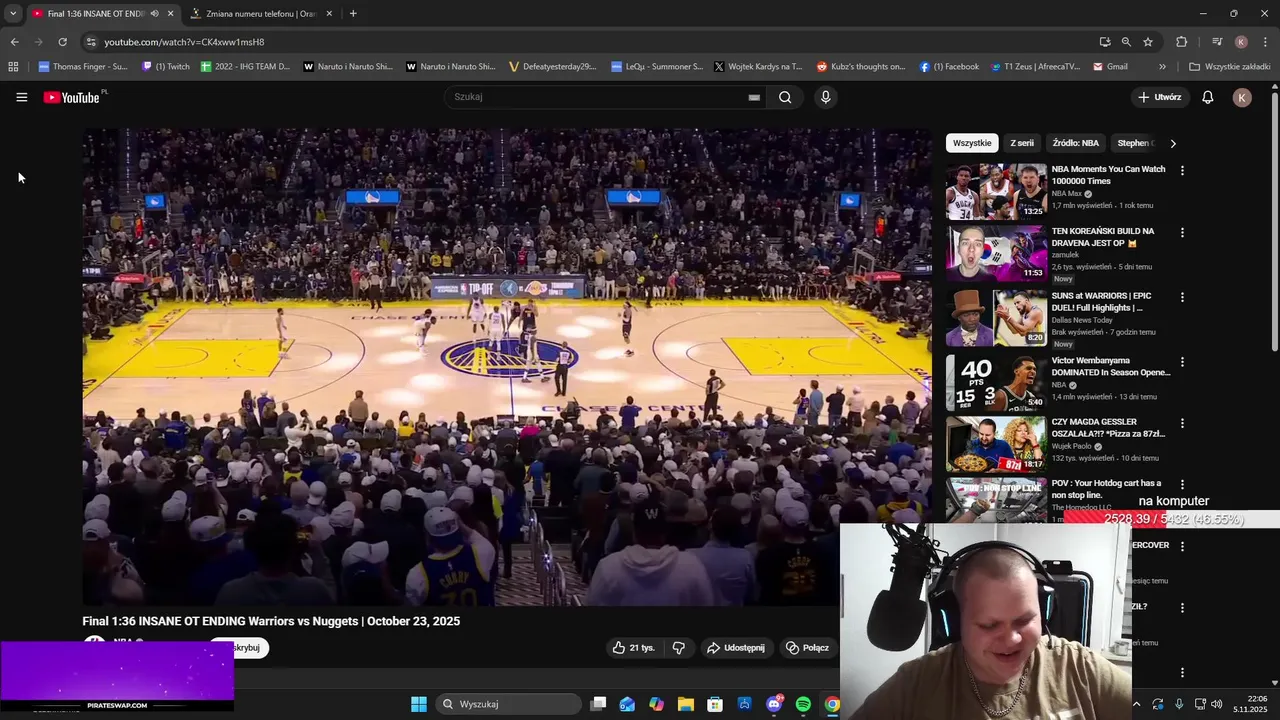Image resolution: width=1280 pixels, height=720 pixels.
Task: Click the YouTube search magnifier button
Action: point(785,97)
